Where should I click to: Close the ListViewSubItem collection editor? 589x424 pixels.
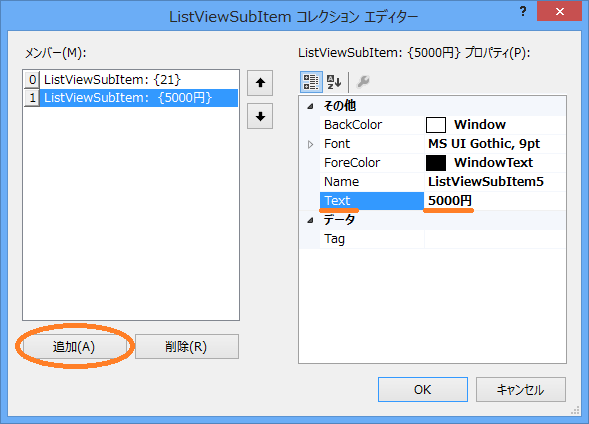(559, 12)
